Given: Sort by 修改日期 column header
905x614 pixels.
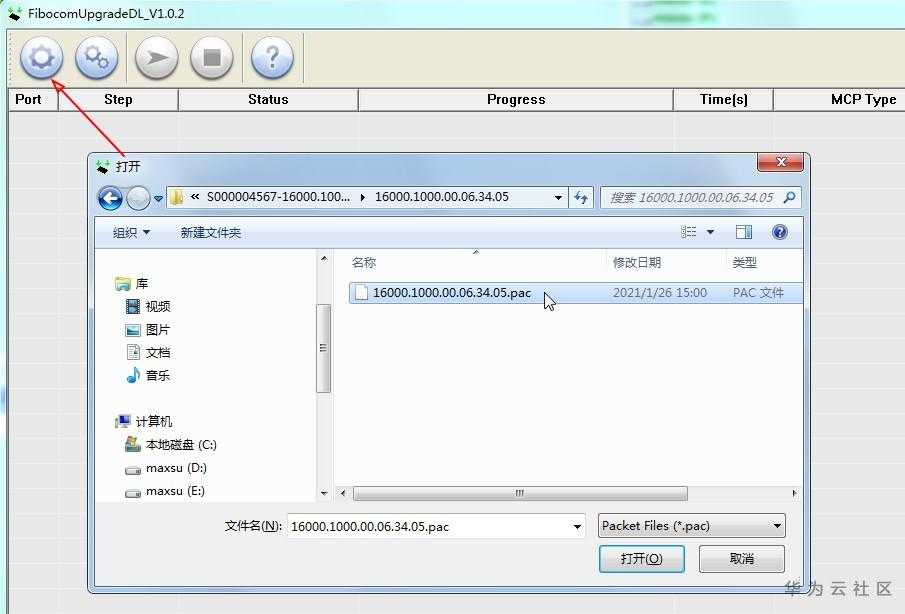Looking at the screenshot, I should pyautogui.click(x=637, y=263).
